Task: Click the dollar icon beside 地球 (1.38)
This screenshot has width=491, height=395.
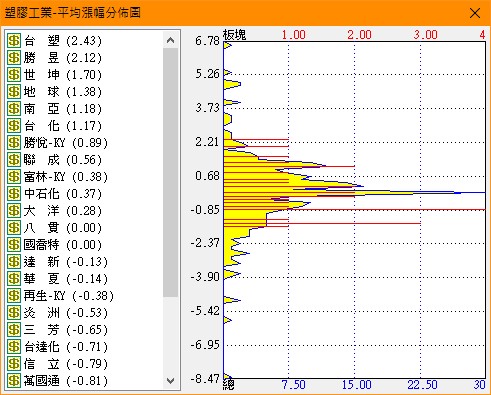Action: (14, 92)
